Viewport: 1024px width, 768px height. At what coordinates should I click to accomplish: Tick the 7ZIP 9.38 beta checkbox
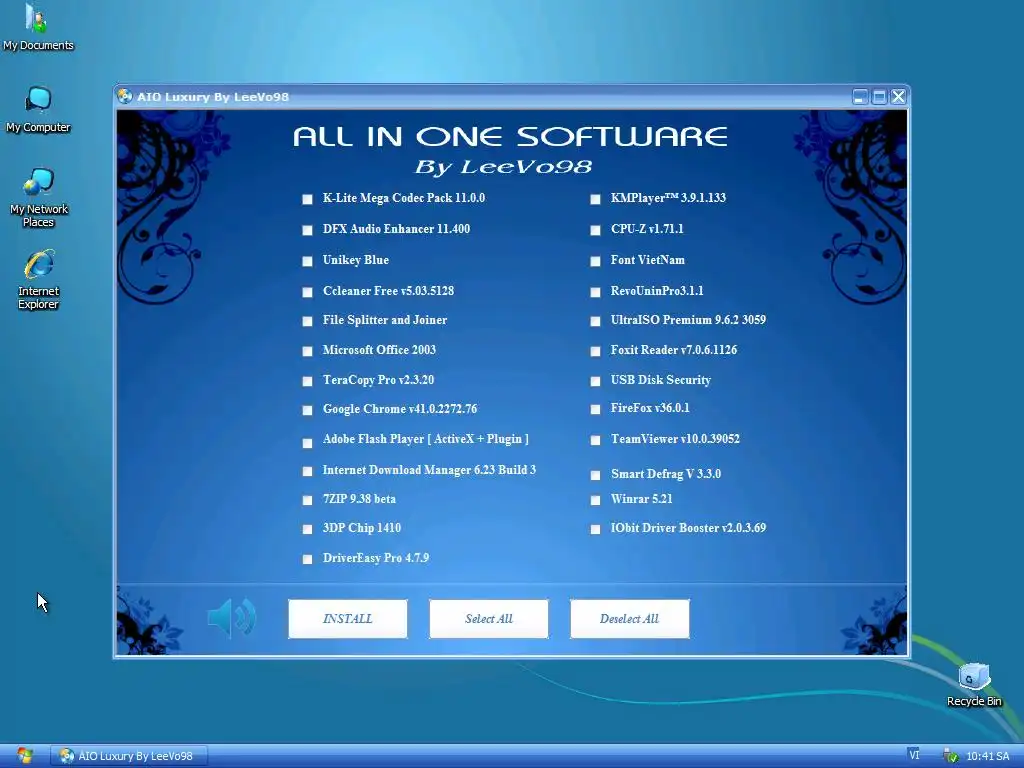[308, 500]
